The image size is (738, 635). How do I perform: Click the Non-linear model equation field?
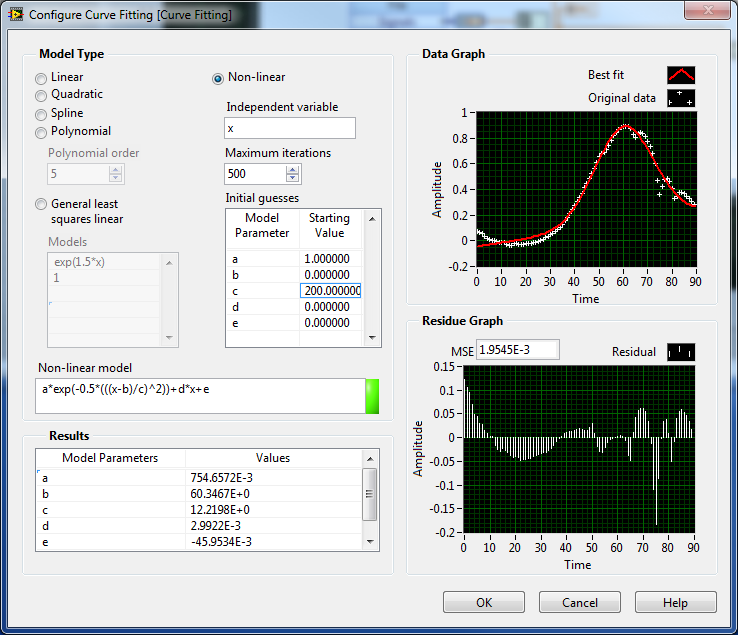(x=201, y=396)
